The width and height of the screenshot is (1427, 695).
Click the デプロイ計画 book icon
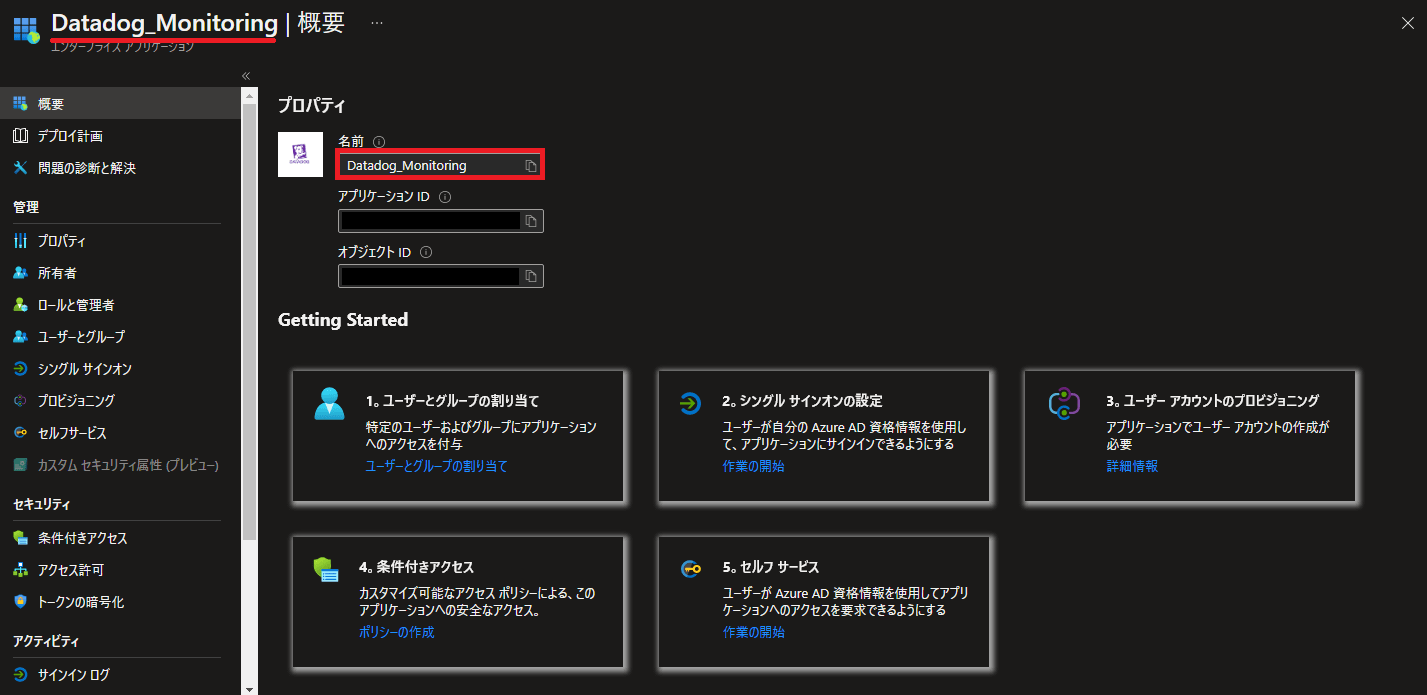(20, 136)
